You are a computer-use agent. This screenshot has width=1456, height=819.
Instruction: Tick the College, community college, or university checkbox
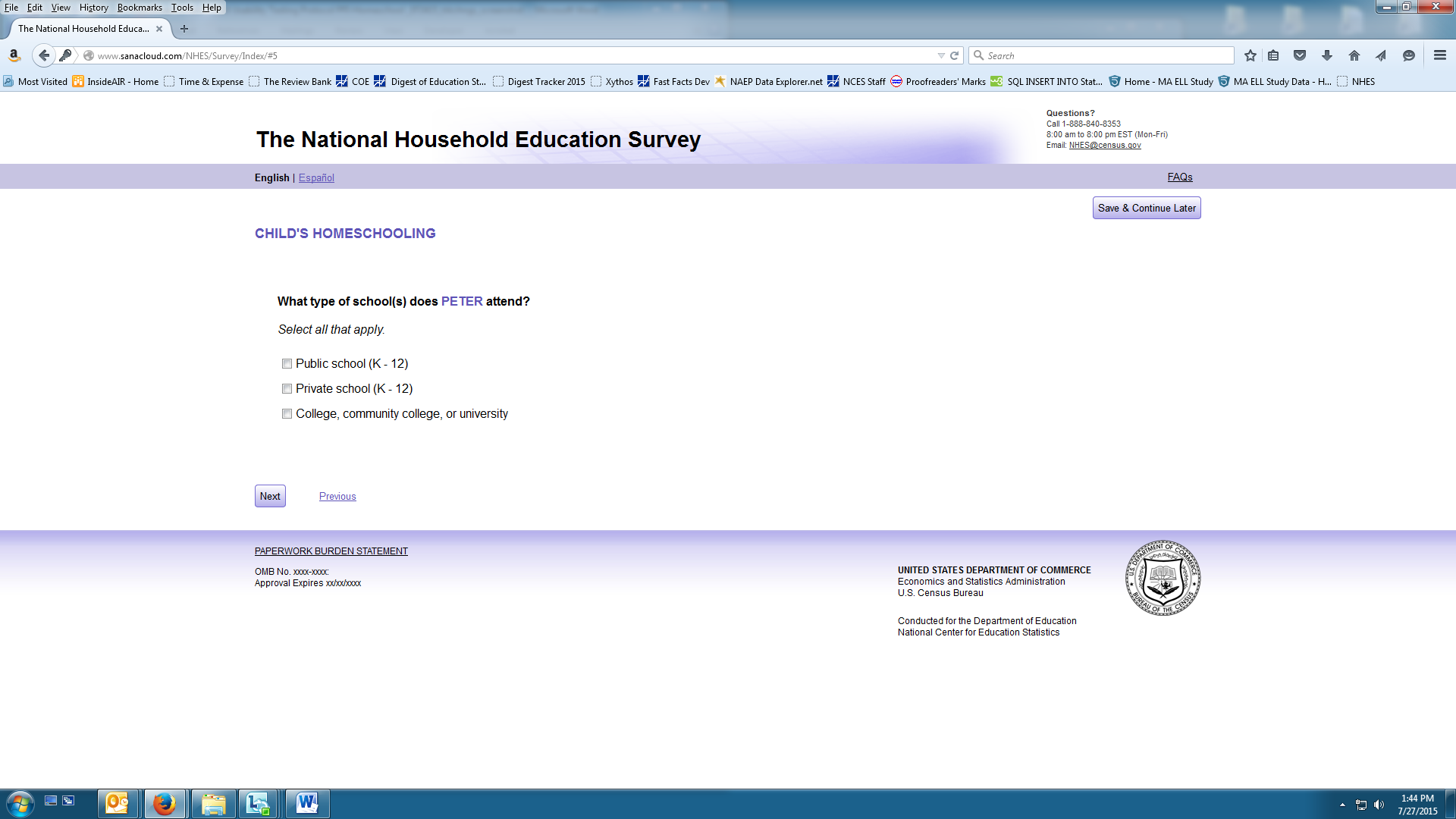287,414
